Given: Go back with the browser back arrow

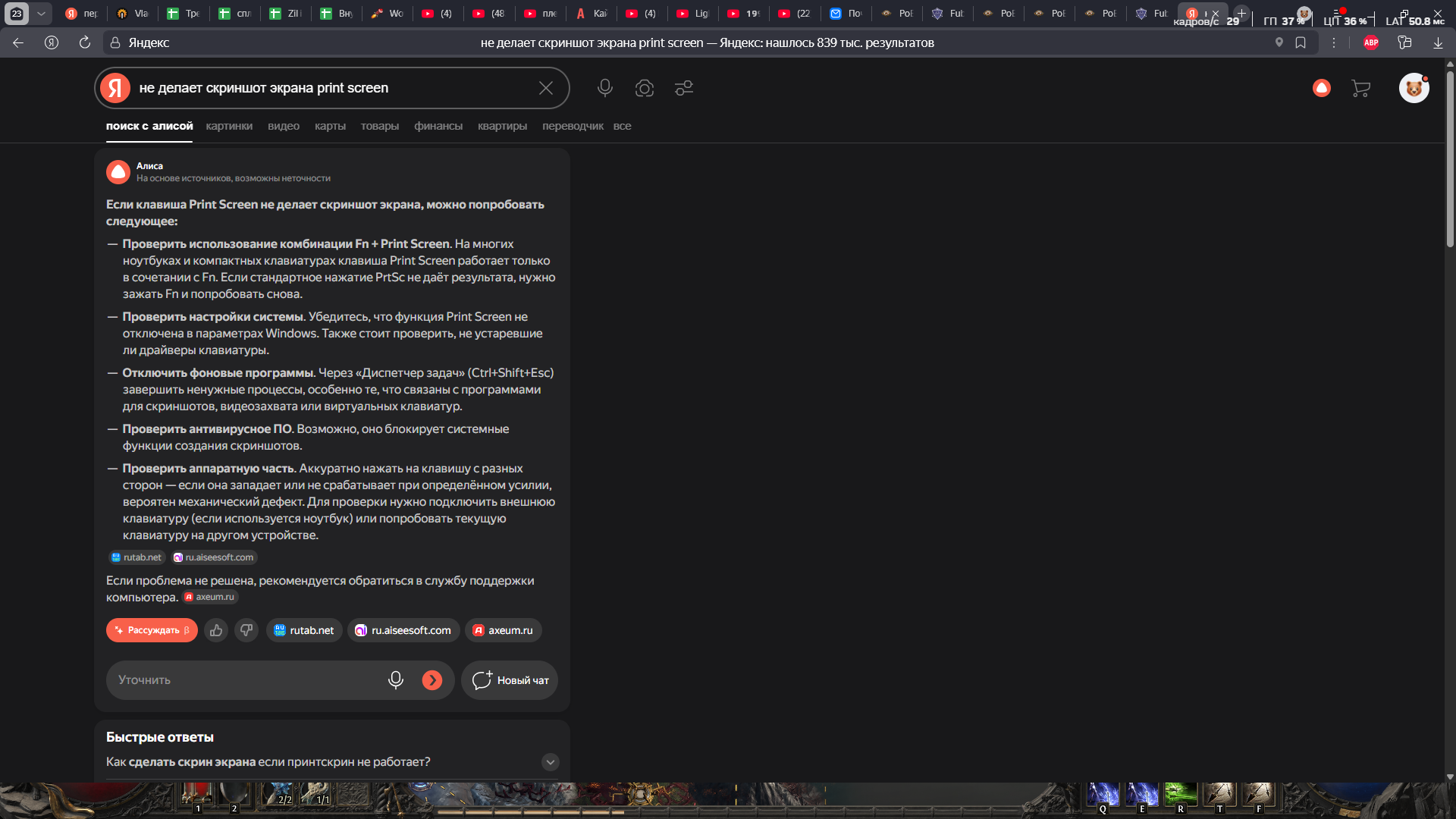Looking at the screenshot, I should [x=18, y=42].
